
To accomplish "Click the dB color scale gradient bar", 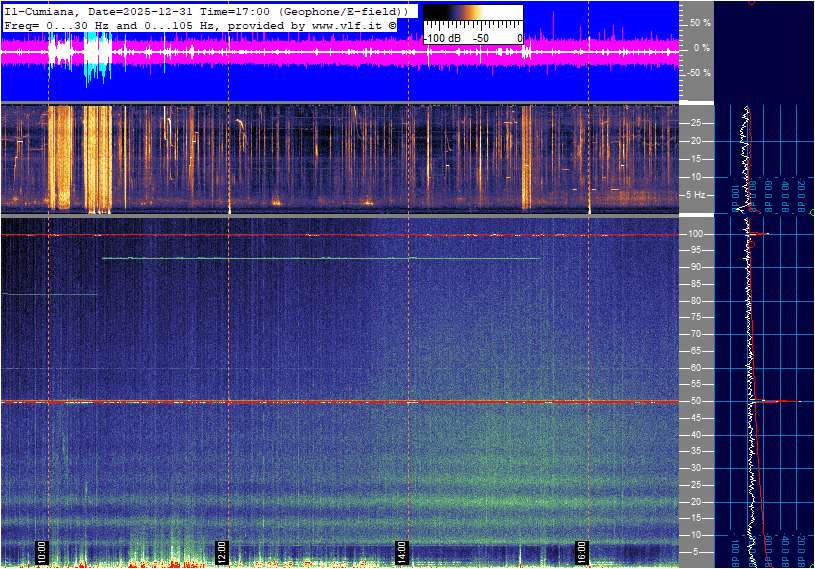I will (x=472, y=16).
